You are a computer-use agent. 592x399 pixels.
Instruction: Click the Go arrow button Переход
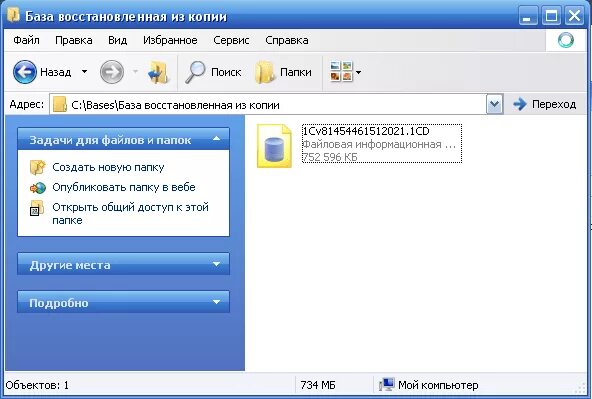pos(545,104)
